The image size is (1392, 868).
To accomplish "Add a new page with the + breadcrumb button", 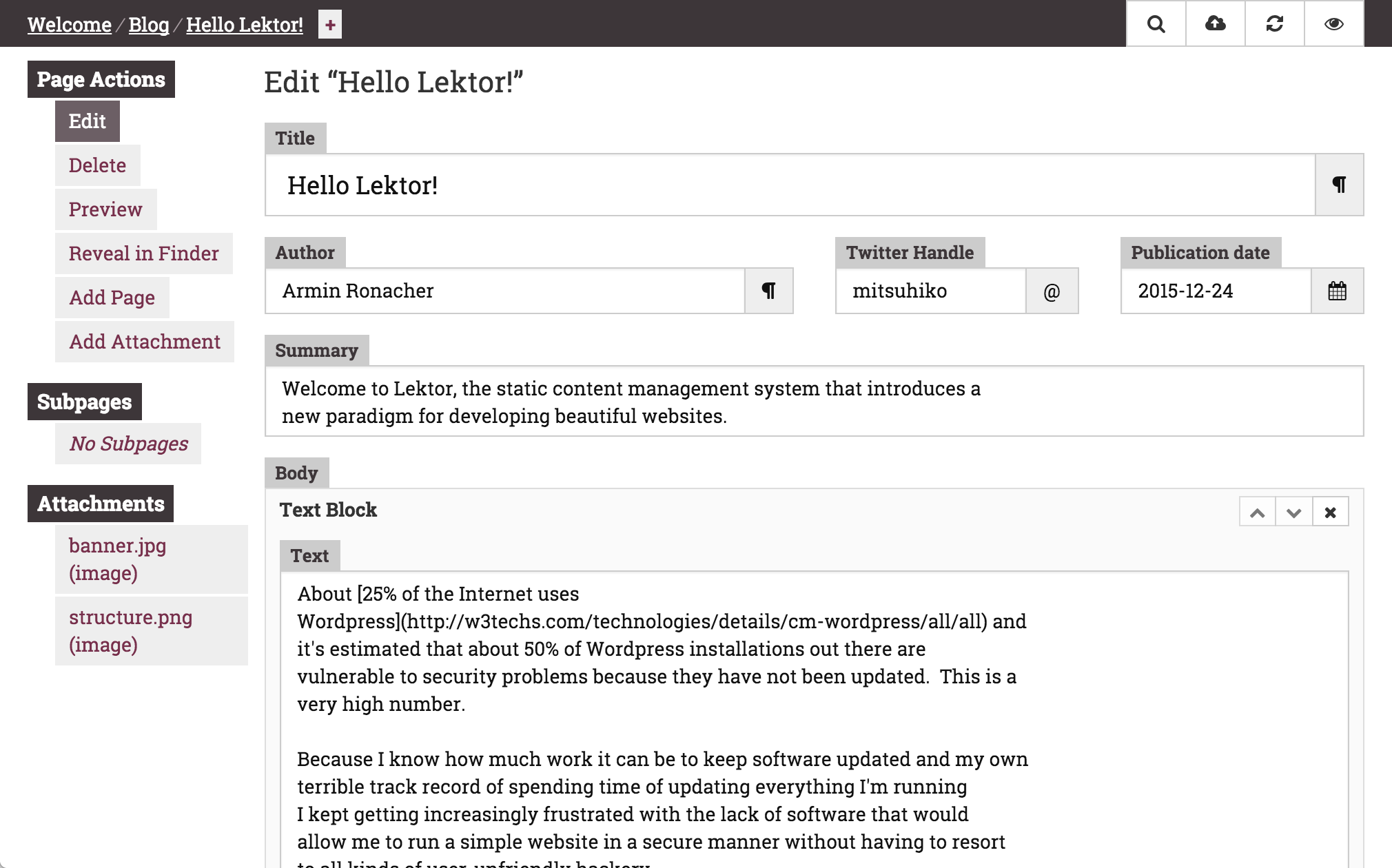I will [x=330, y=24].
